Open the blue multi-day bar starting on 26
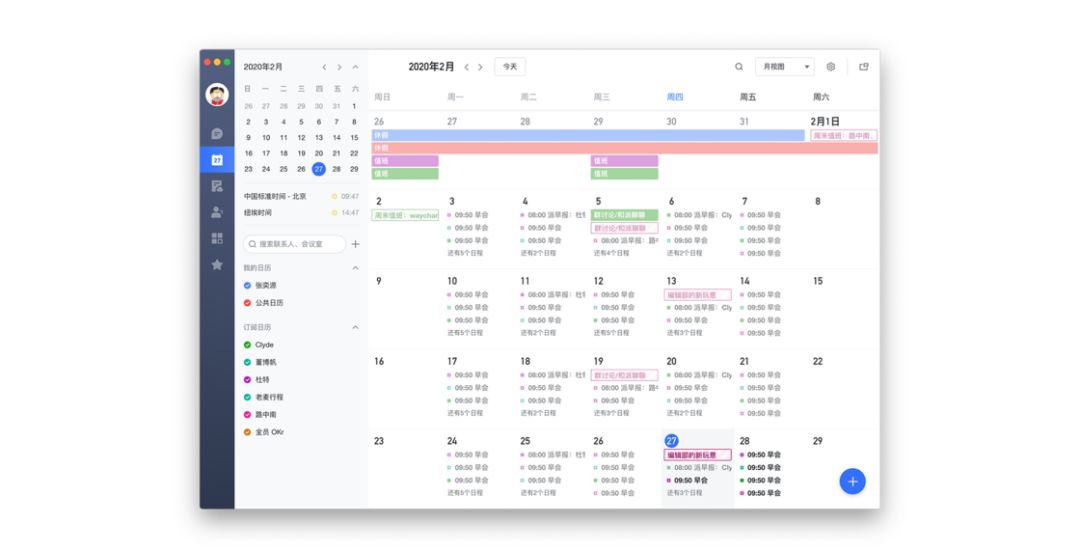 coord(588,136)
